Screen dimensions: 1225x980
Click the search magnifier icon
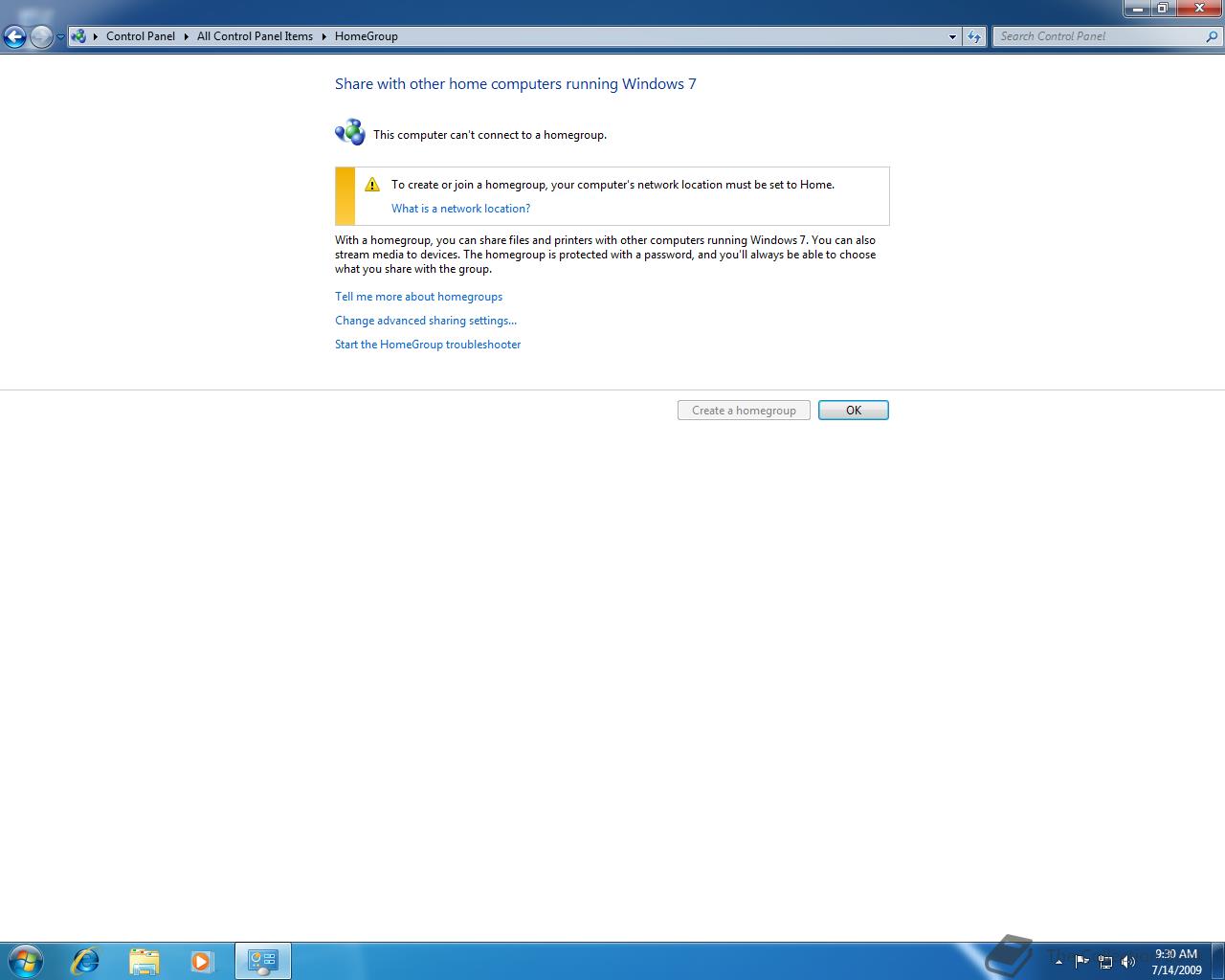pos(1214,36)
